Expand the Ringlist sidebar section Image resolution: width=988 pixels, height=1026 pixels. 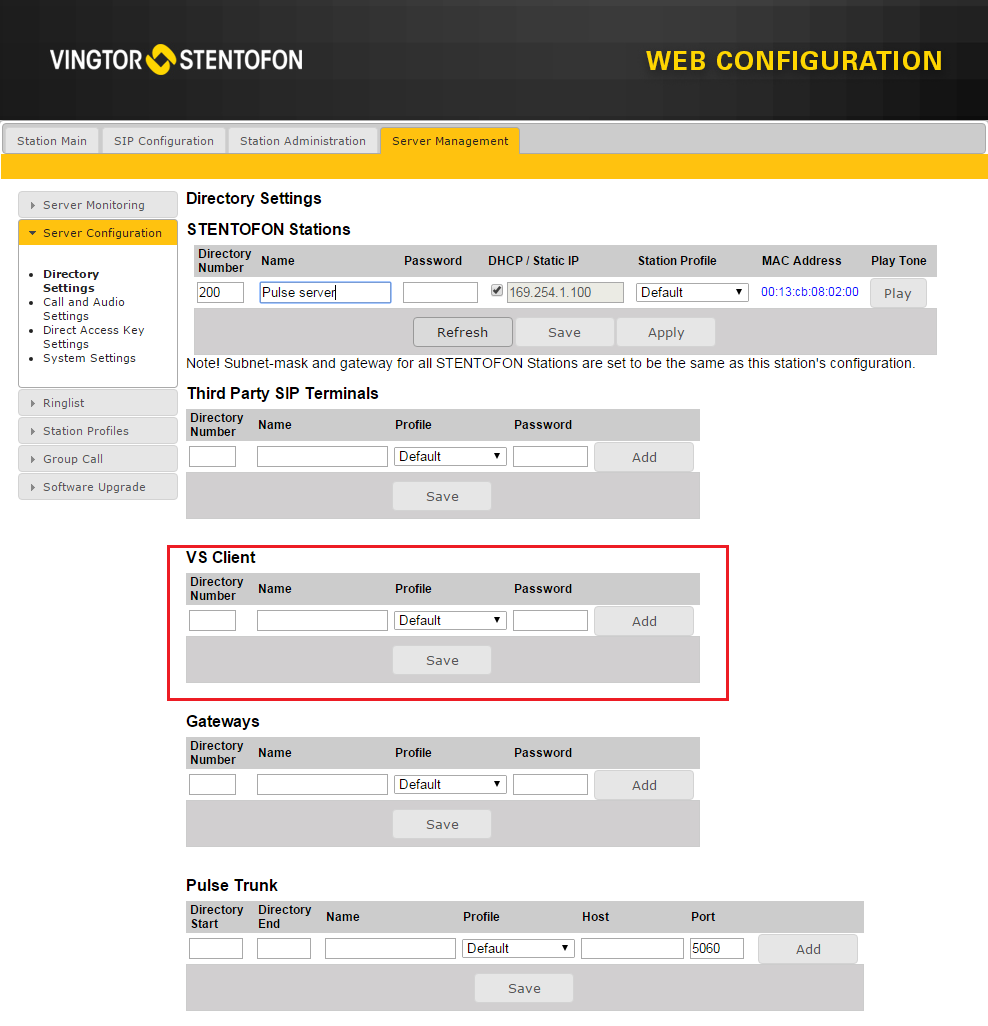click(x=97, y=403)
